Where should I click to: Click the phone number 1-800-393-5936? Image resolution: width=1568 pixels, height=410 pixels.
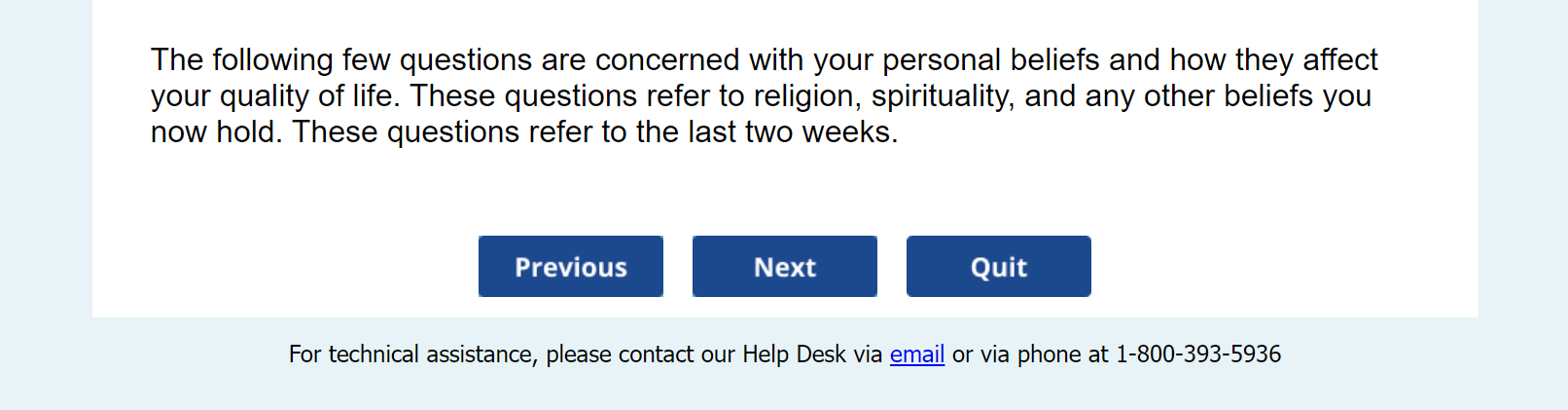coord(1197,354)
